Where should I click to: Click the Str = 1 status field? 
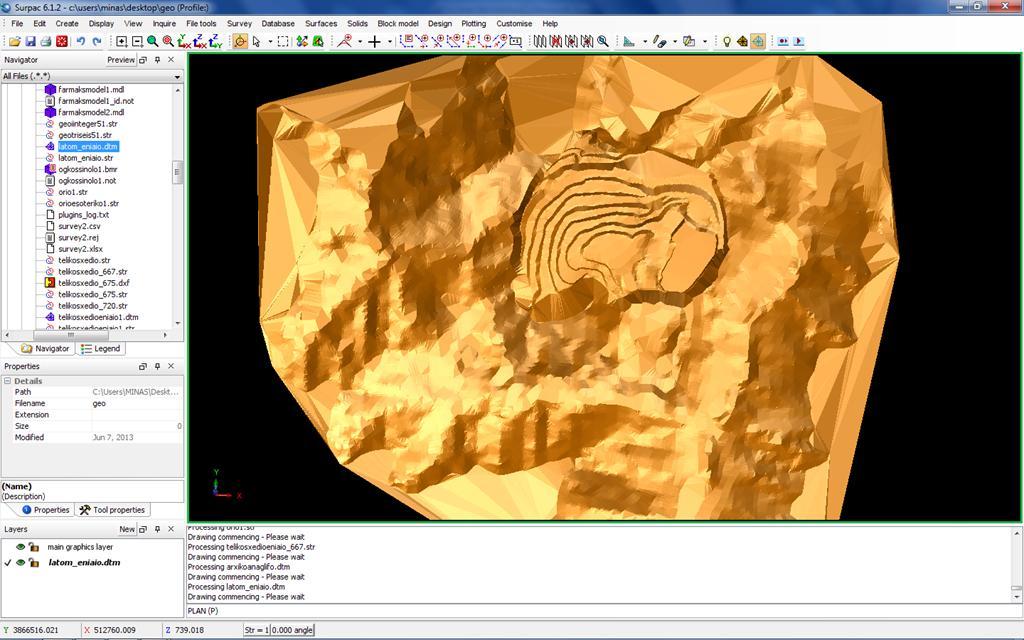tap(256, 630)
